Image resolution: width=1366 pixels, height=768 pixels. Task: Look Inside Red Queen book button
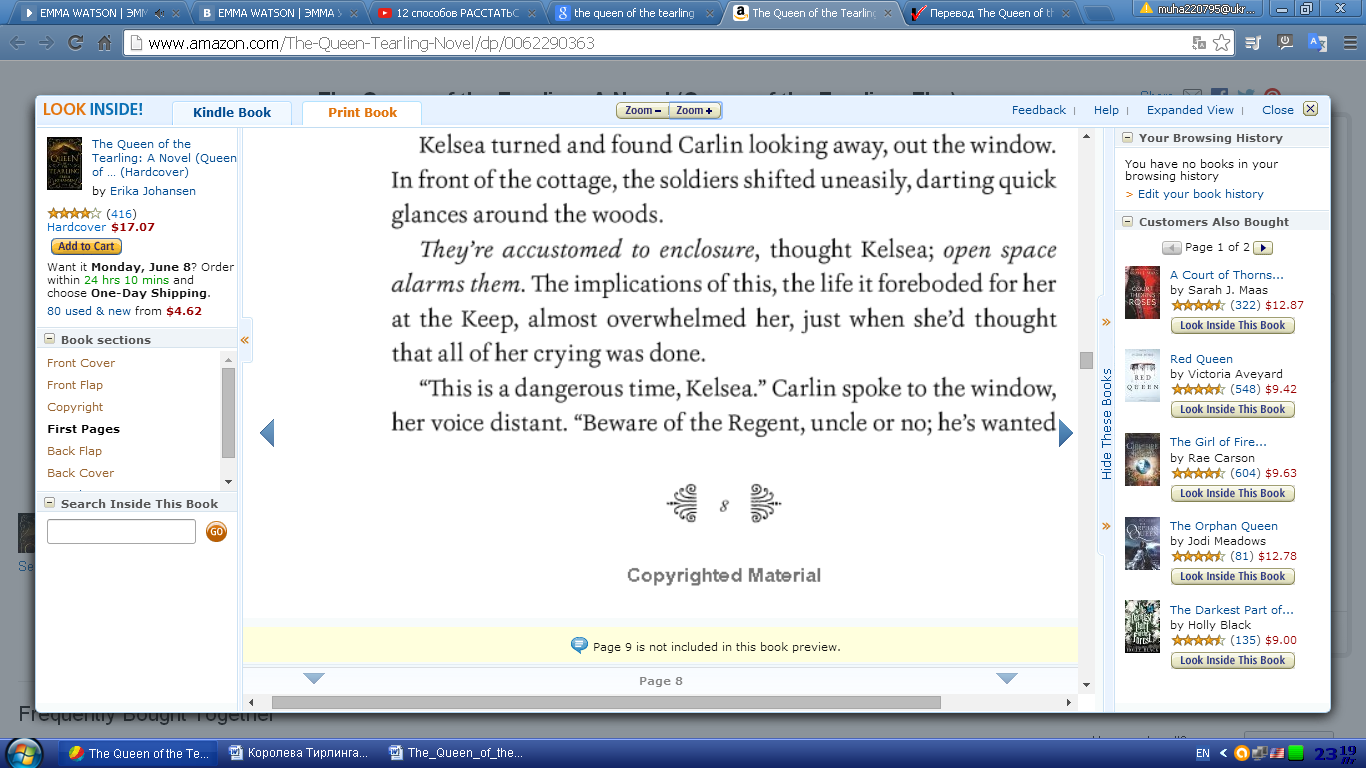tap(1232, 409)
